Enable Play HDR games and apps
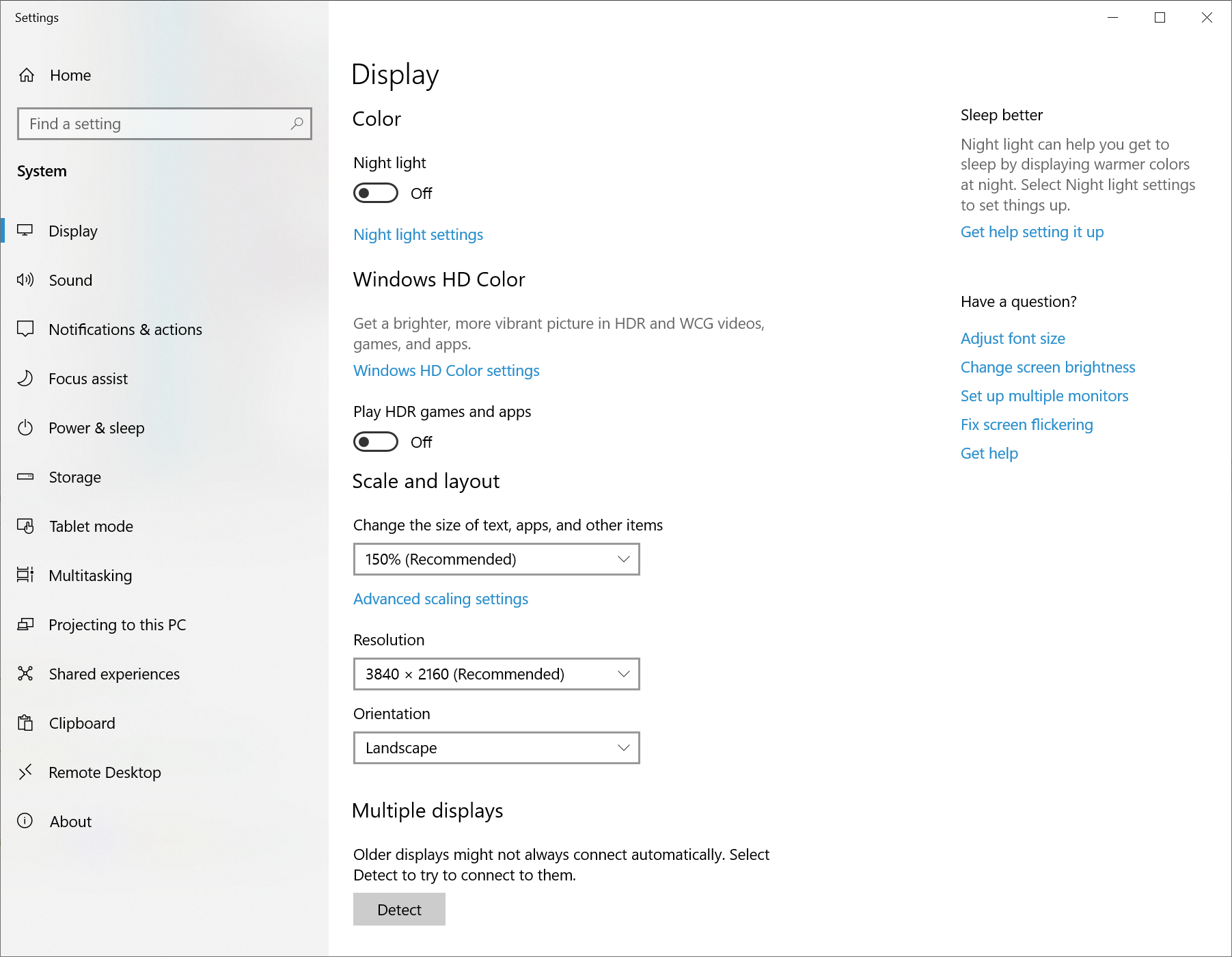 pyautogui.click(x=374, y=442)
